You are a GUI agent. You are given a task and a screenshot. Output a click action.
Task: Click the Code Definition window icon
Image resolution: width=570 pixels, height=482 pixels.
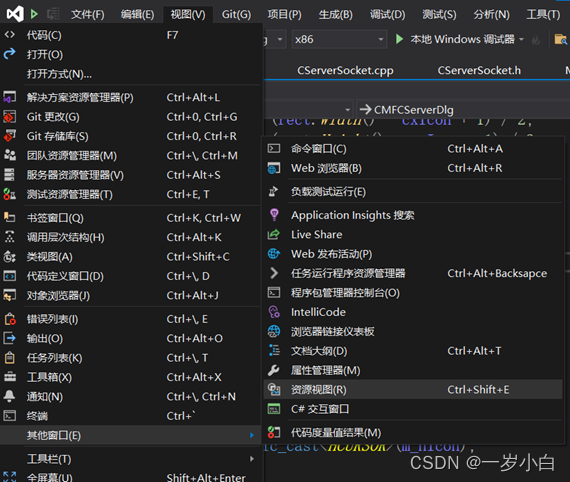[x=9, y=276]
